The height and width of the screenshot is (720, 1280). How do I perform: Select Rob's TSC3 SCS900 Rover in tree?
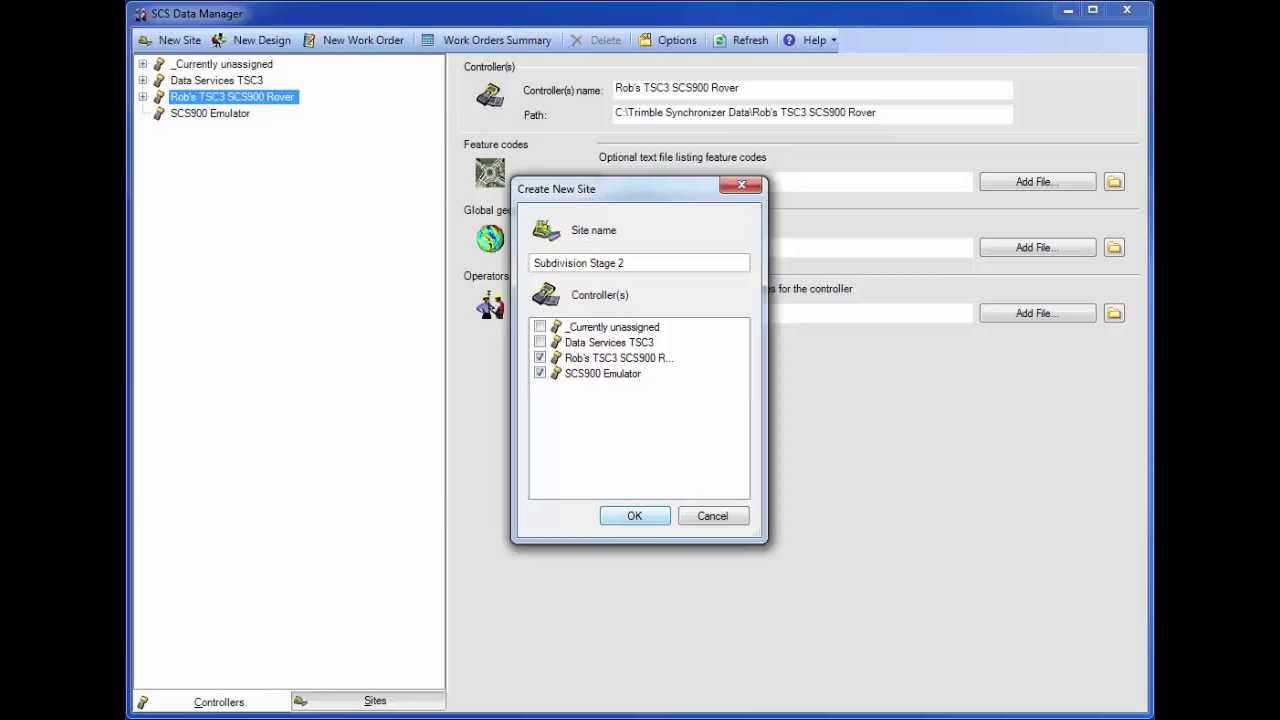(x=232, y=97)
